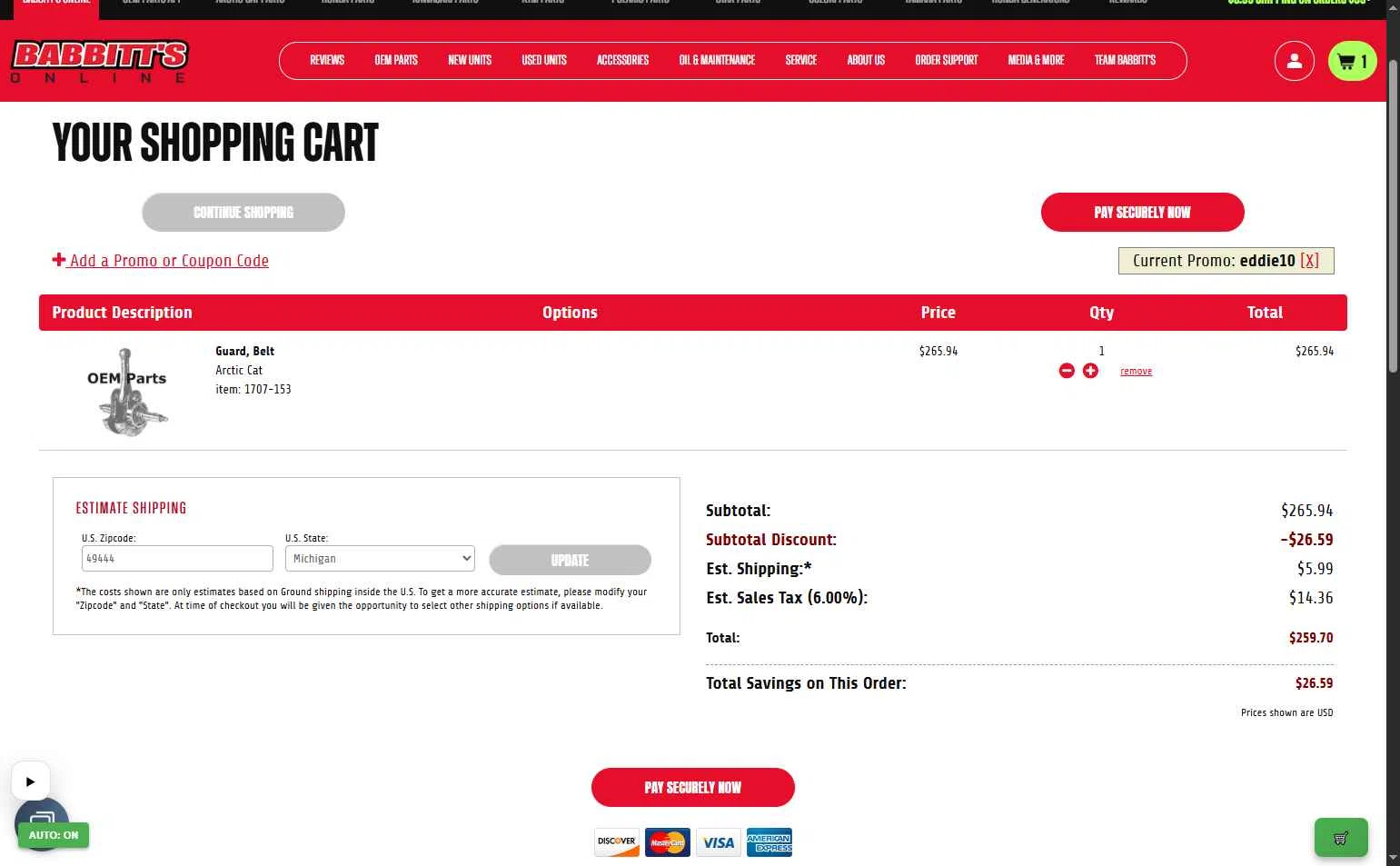Click the bottom Pay Securely Now button
Screen dimensions: 1400x866
click(x=693, y=787)
